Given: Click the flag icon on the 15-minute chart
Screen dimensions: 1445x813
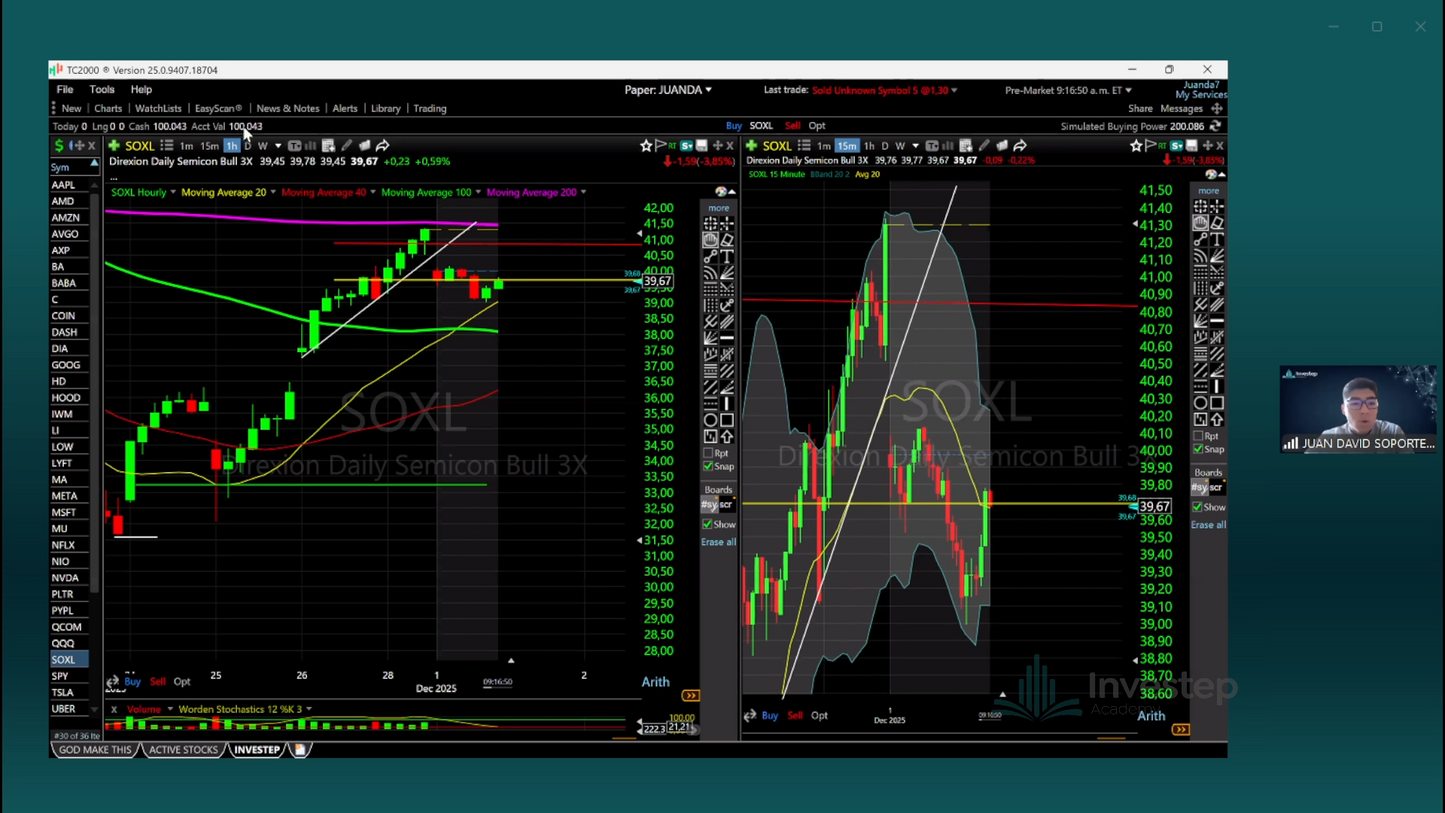Looking at the screenshot, I should pos(1150,146).
